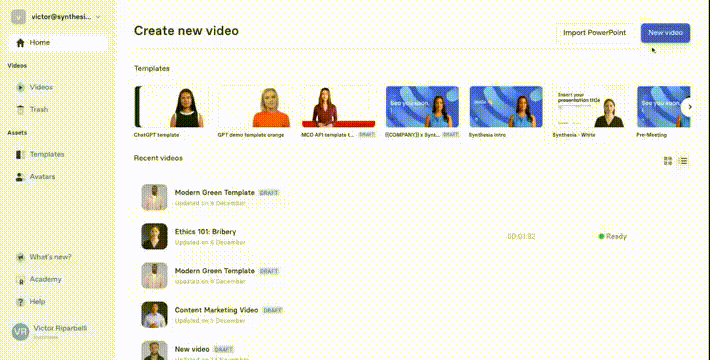Click the Templates section heading
710x360 pixels.
(152, 68)
